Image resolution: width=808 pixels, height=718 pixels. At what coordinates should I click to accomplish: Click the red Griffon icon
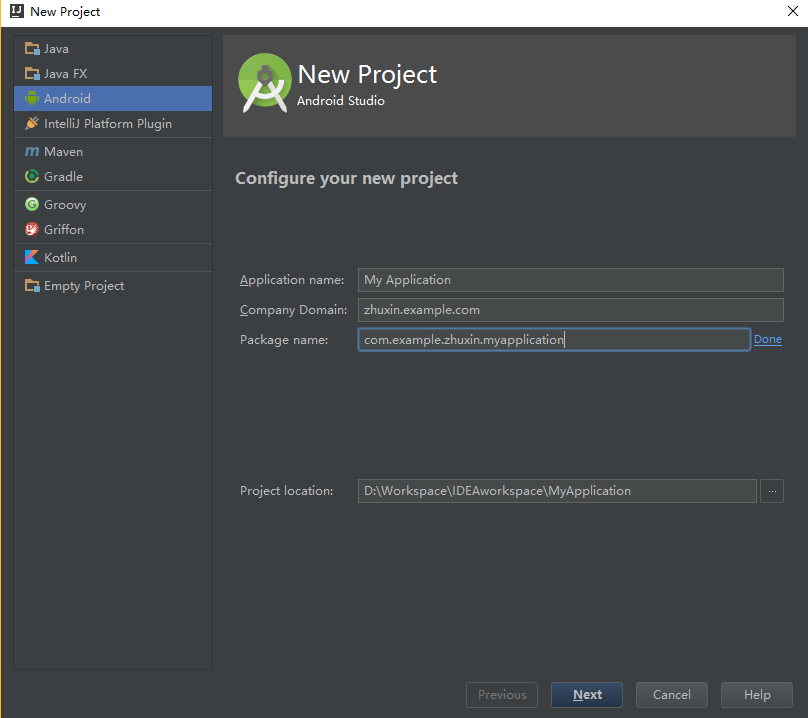(32, 229)
